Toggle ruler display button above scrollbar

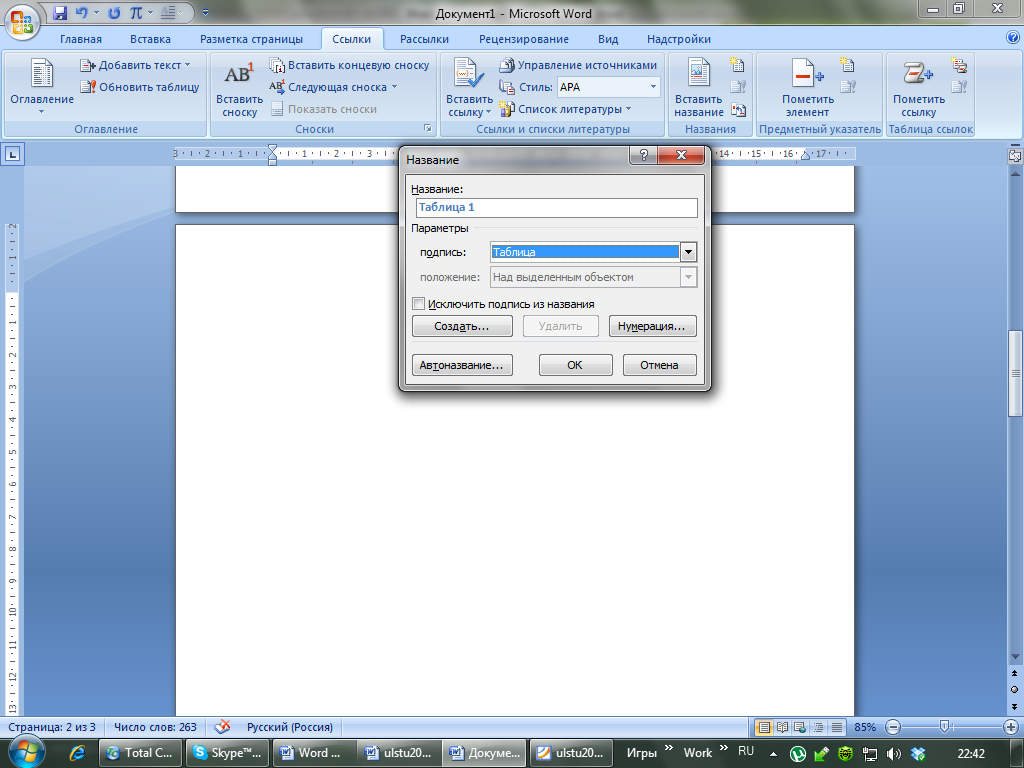1015,155
